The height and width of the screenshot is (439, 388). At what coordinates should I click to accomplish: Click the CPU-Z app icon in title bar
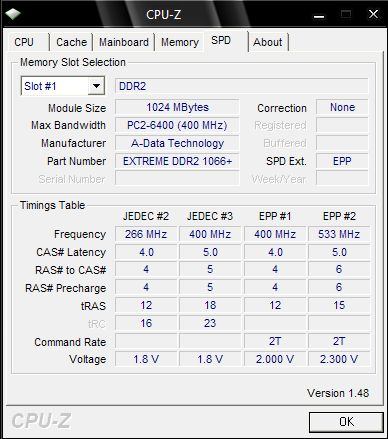point(13,14)
